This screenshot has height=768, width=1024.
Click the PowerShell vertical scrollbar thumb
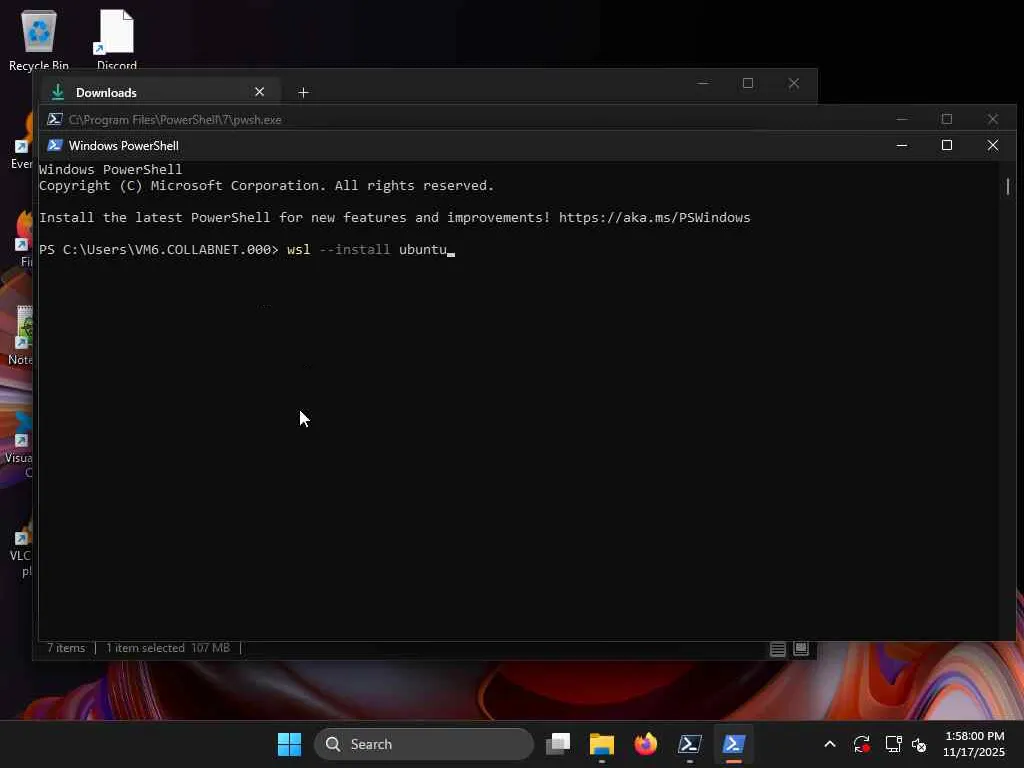[1008, 186]
